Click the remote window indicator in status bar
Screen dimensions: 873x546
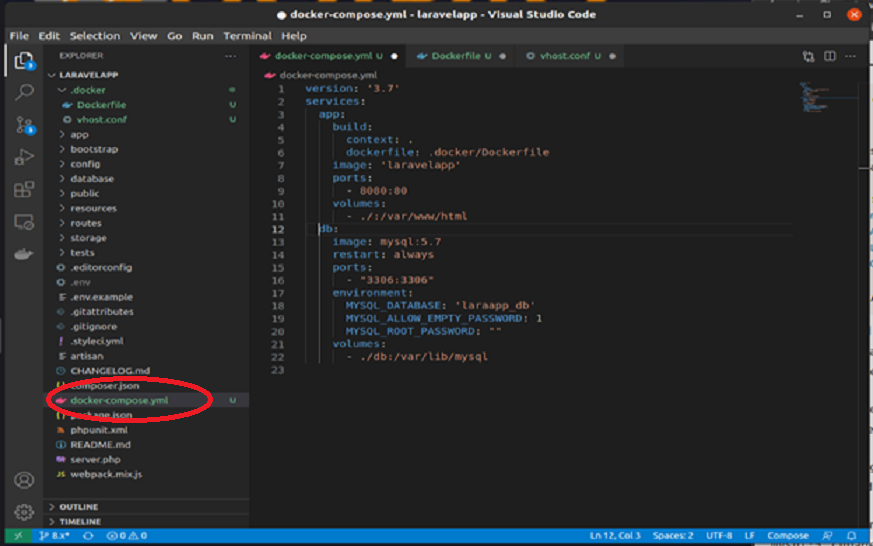[18, 535]
